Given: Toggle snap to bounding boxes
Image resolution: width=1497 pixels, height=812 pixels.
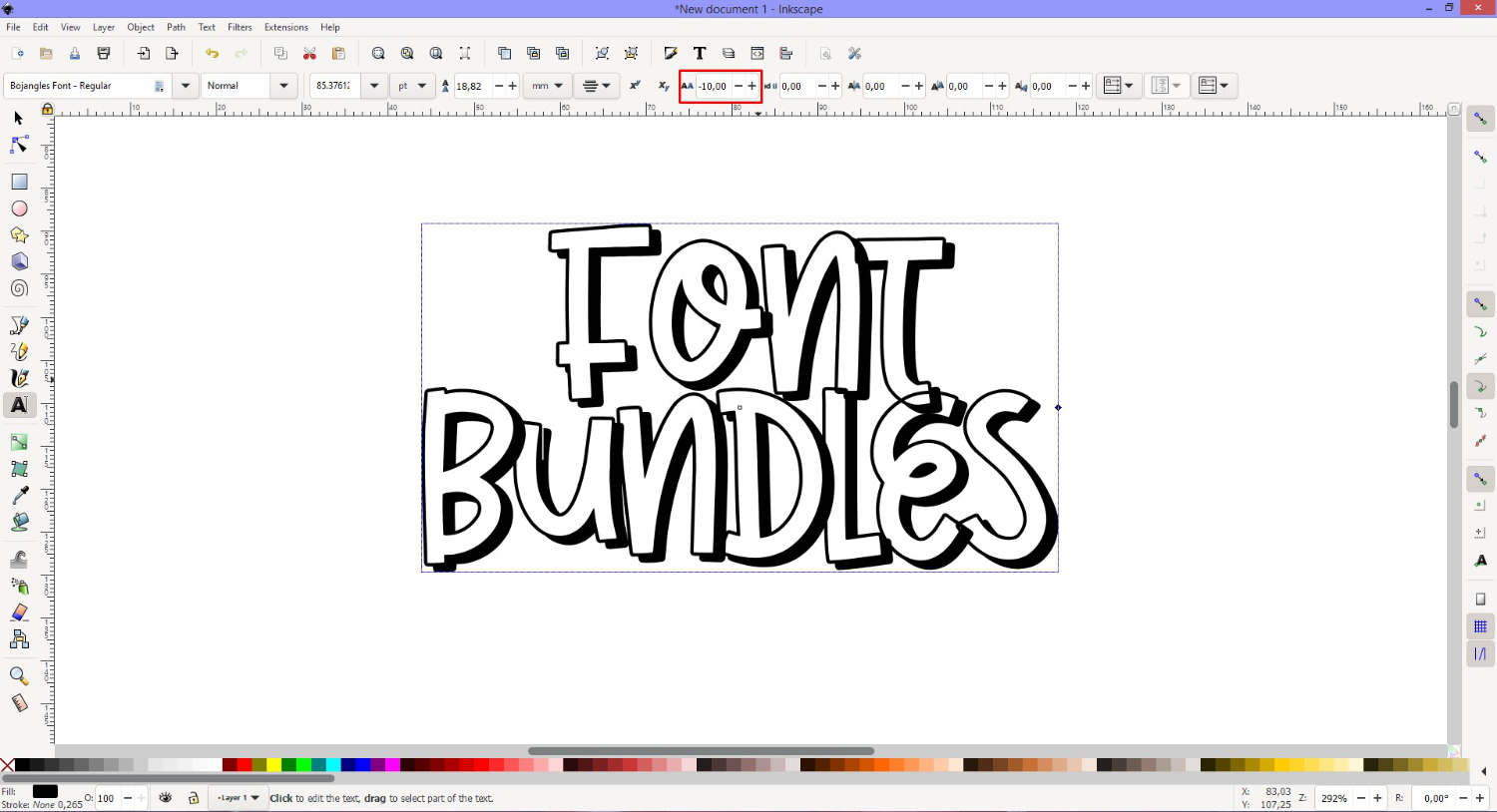Looking at the screenshot, I should (x=1480, y=157).
